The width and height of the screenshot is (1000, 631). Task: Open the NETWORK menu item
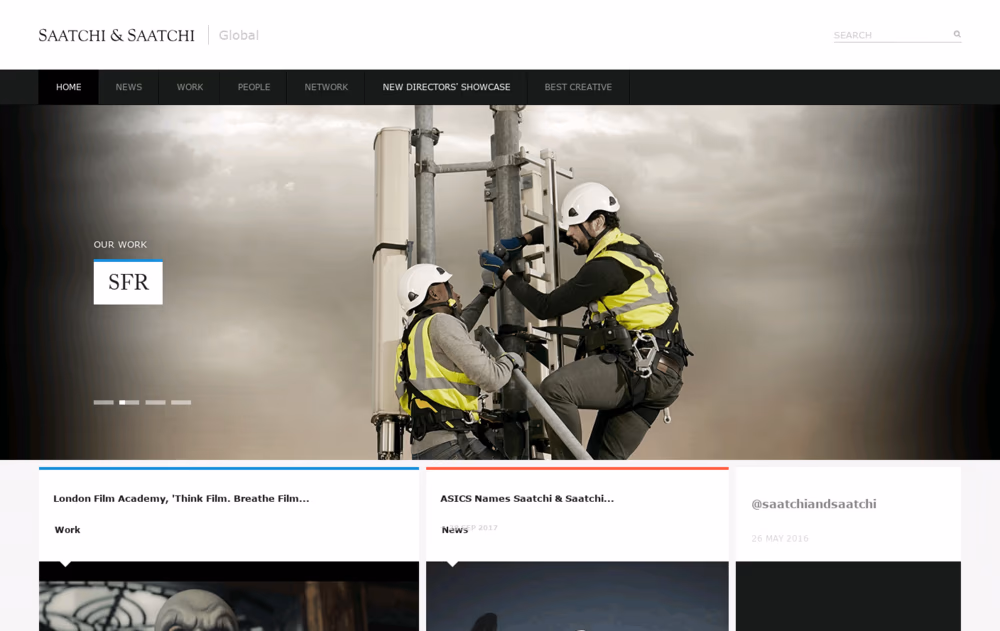(x=326, y=87)
